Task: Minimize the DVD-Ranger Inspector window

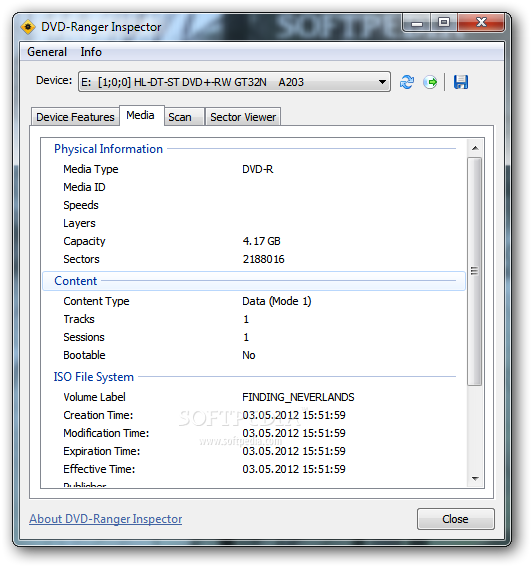Action: tap(417, 23)
